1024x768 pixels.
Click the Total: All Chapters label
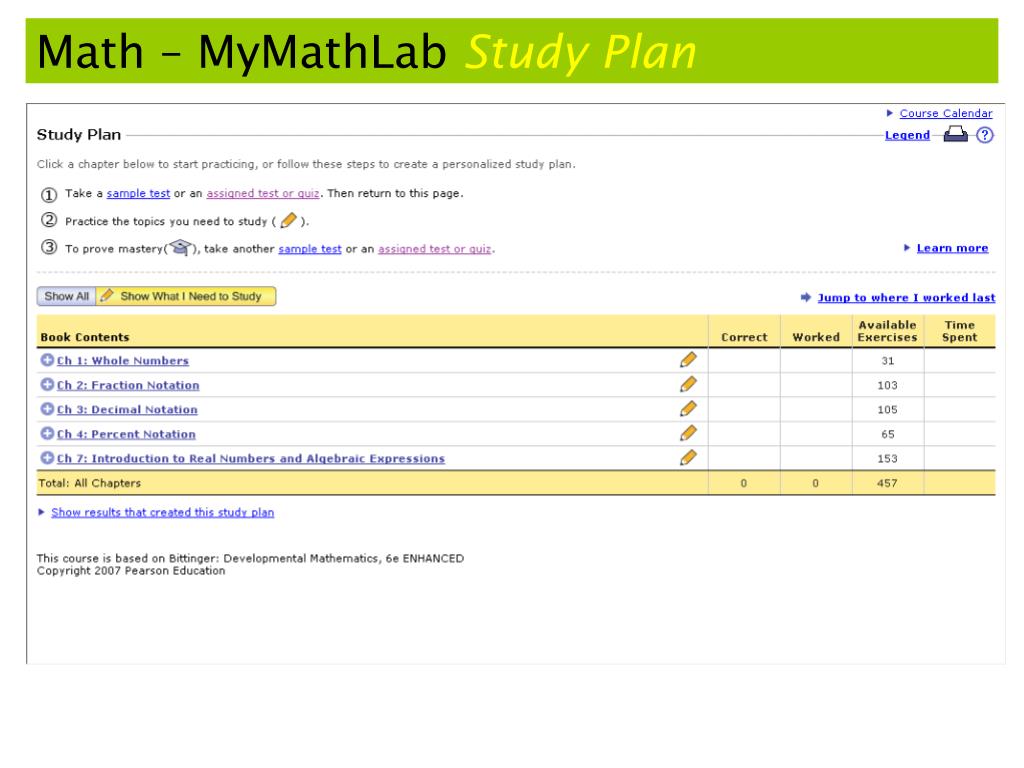89,483
